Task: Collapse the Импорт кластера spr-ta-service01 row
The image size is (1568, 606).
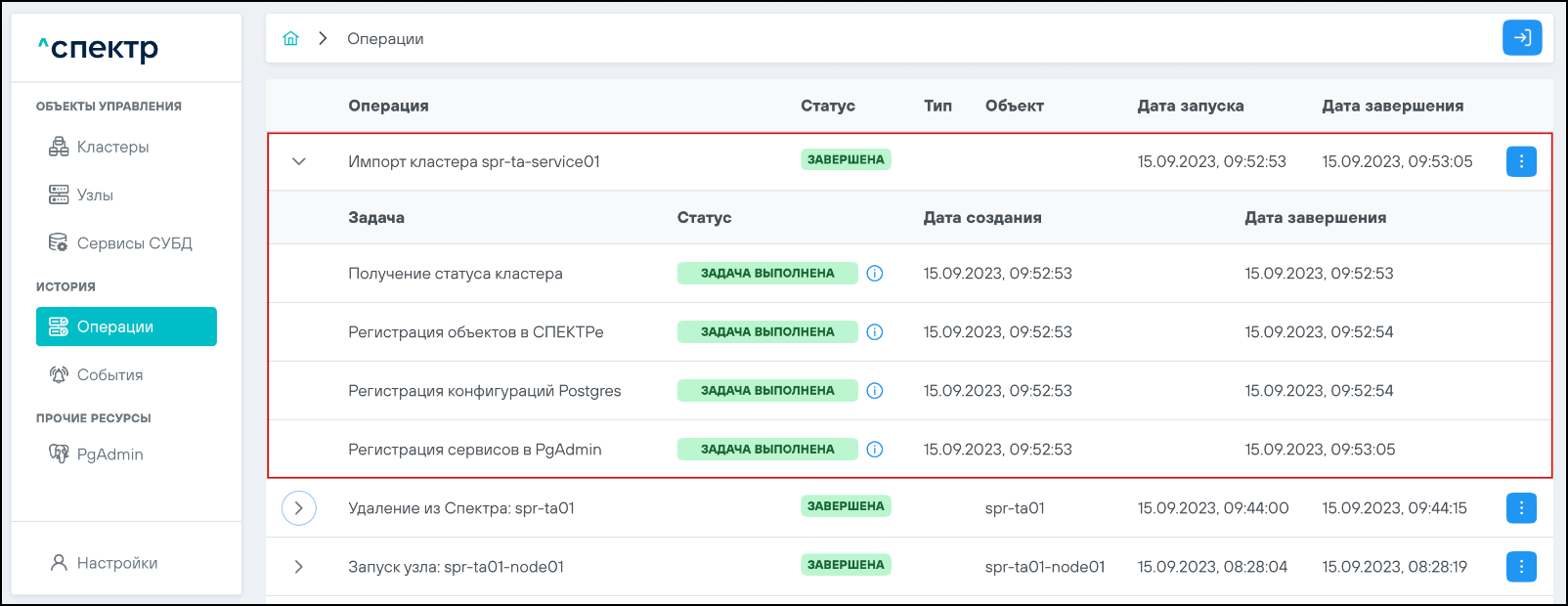Action: tap(299, 161)
